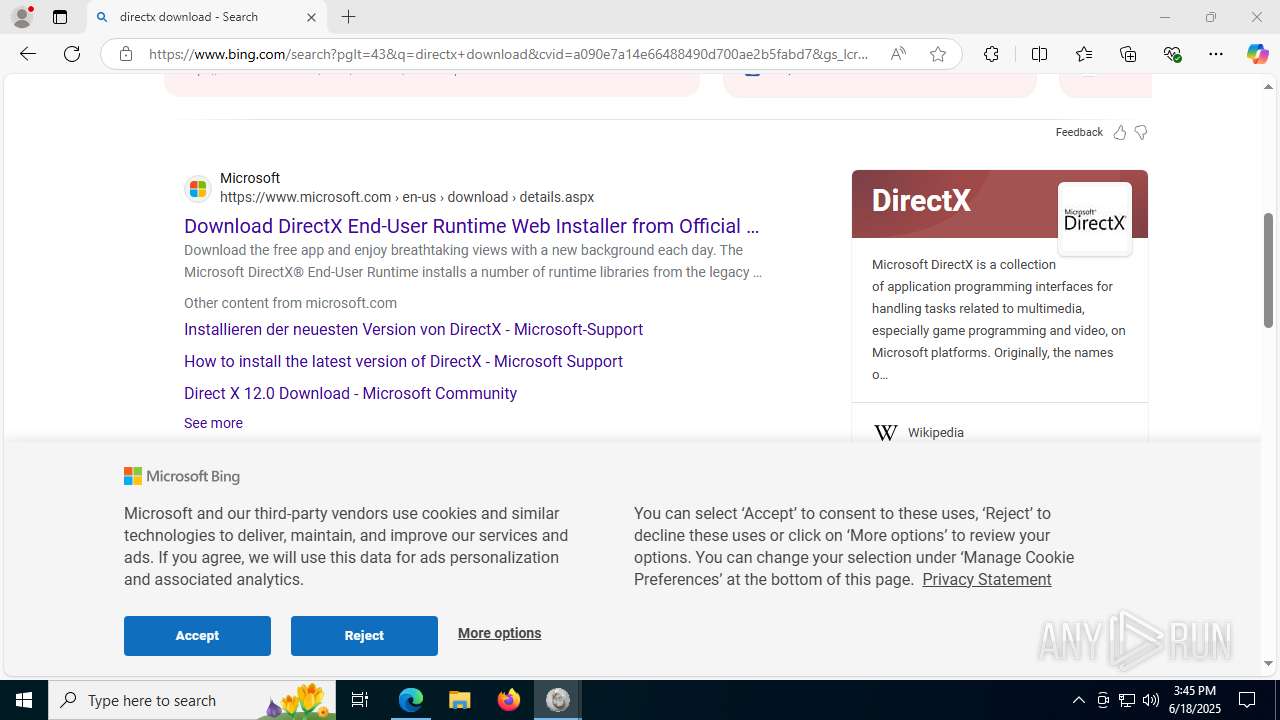Open File Explorer from taskbar
Image resolution: width=1280 pixels, height=720 pixels.
pos(460,700)
